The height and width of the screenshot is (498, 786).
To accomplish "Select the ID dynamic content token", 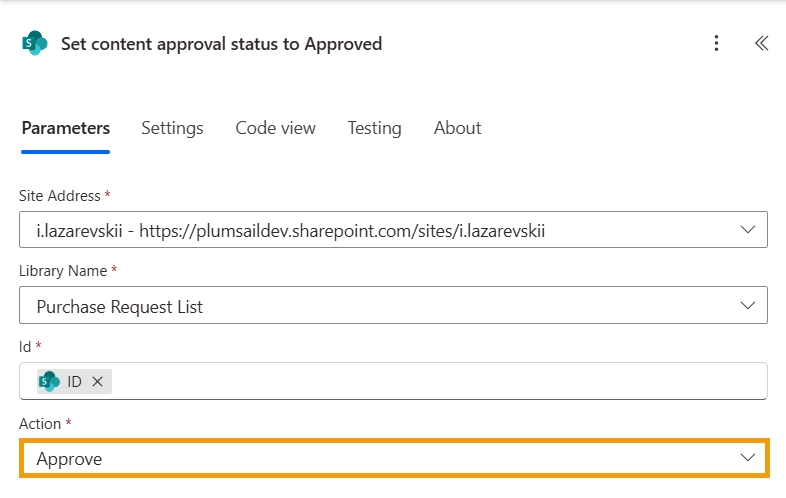I will pos(74,381).
